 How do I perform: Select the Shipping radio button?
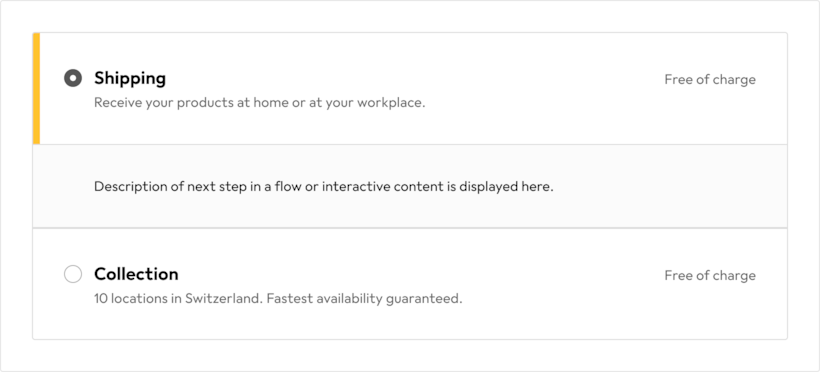pos(73,78)
